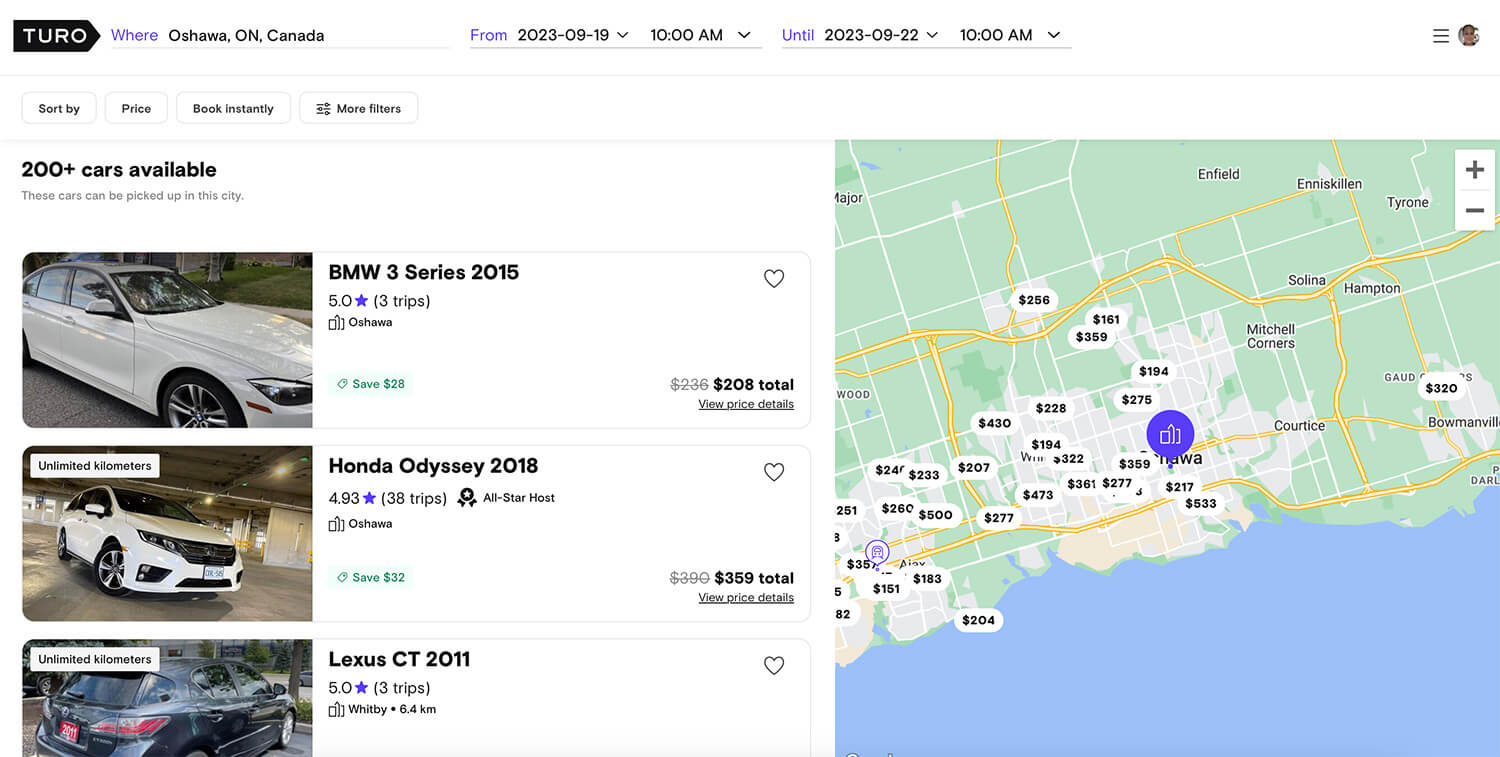Open the From time 10:00 AM dropdown
The height and width of the screenshot is (757, 1500).
tap(700, 35)
